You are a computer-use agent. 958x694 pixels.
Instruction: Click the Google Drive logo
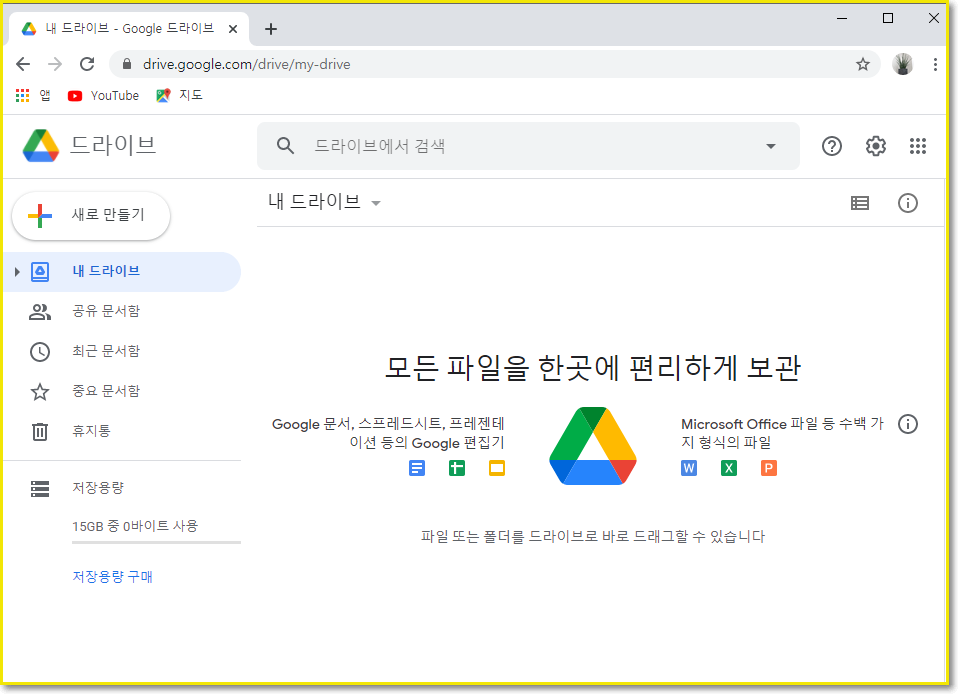click(x=40, y=146)
